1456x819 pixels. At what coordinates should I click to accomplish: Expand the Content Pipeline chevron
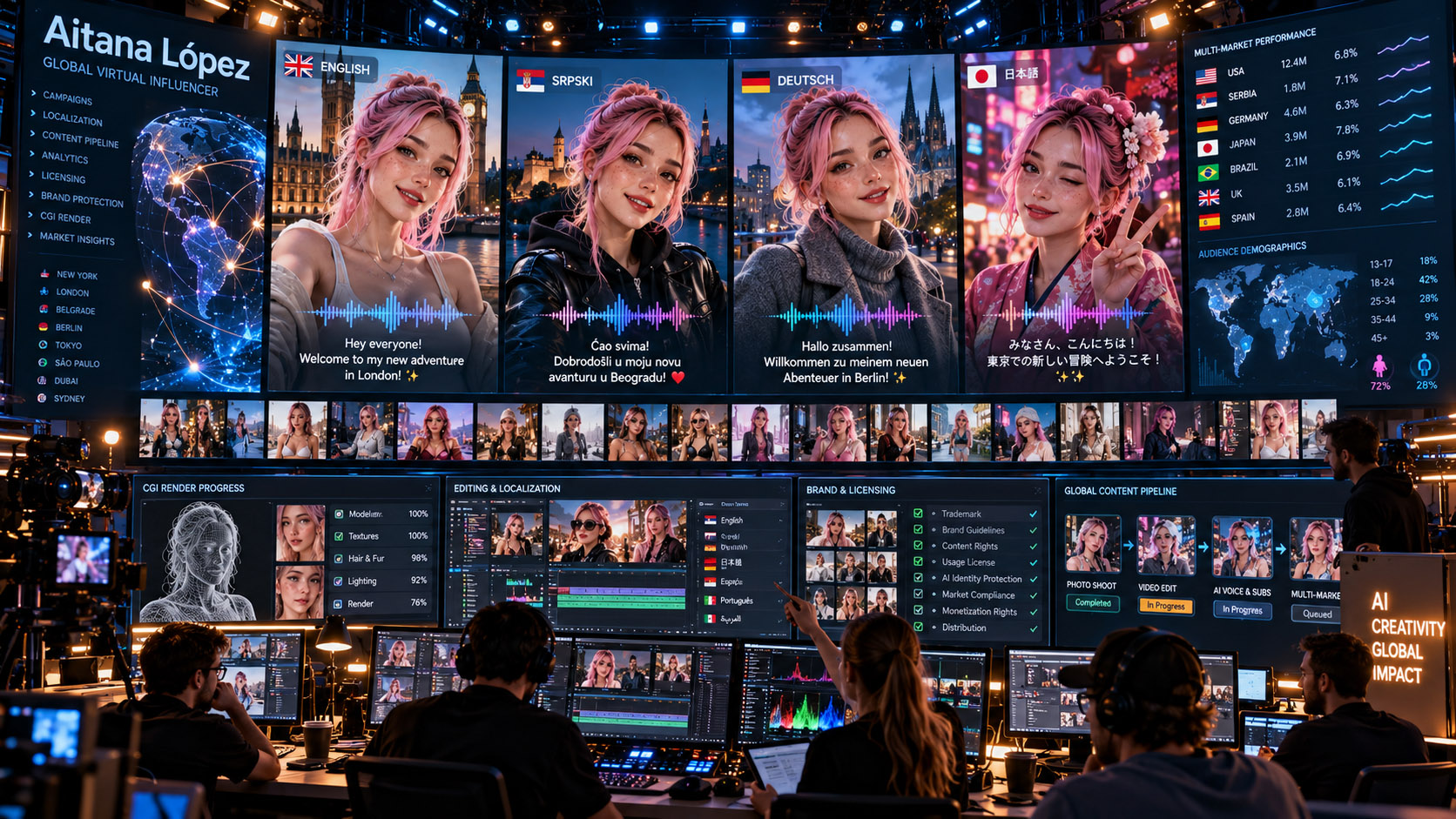pos(33,134)
